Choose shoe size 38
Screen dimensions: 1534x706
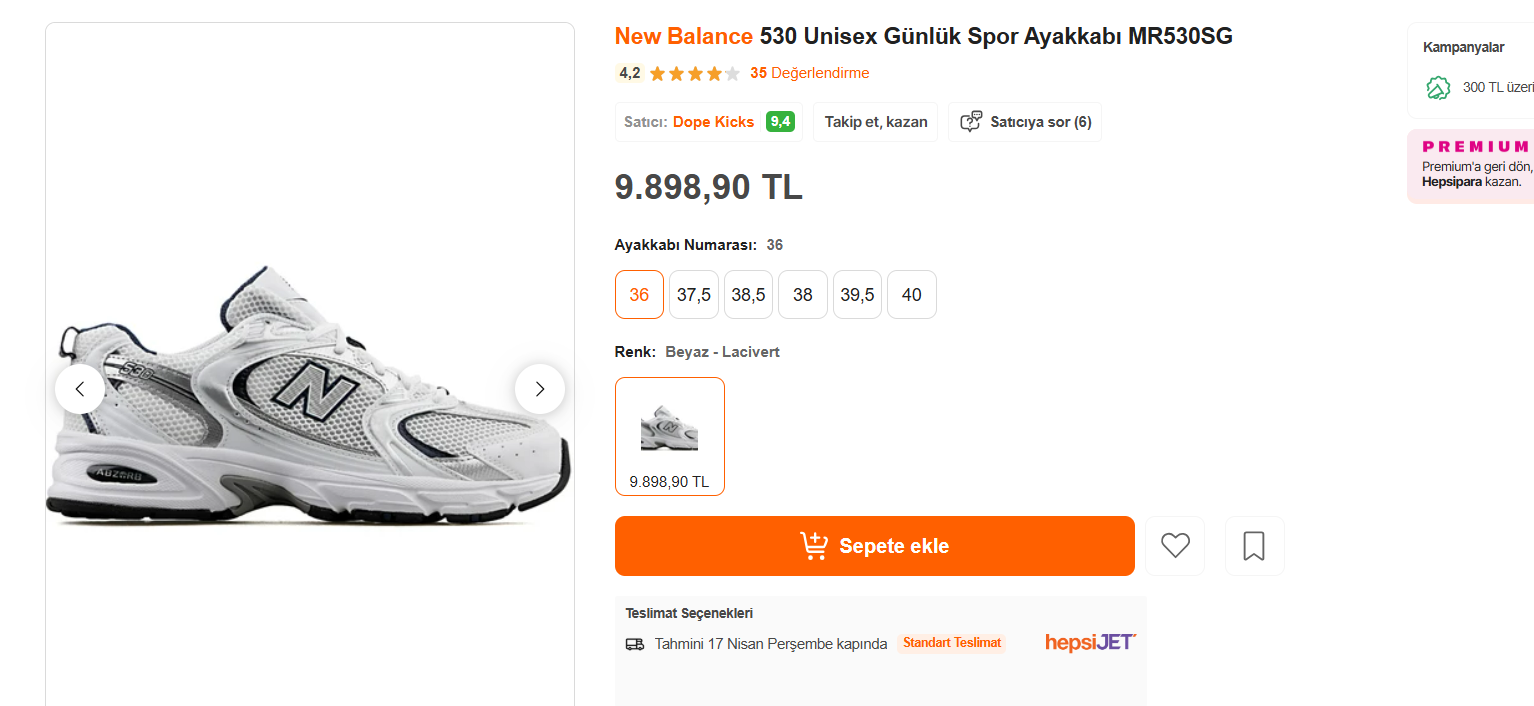(x=803, y=295)
